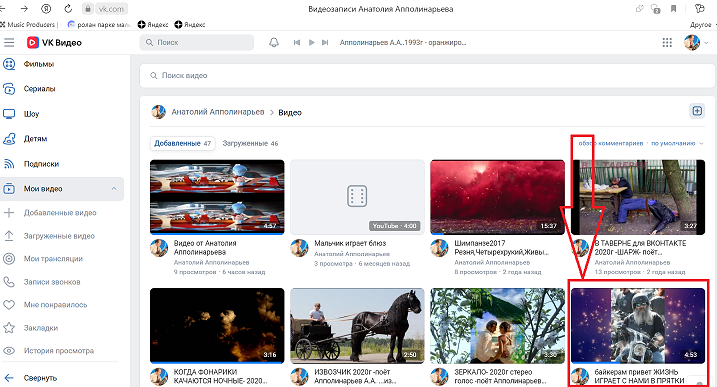Open the Шимпанзе2017 red video thumbnail
This screenshot has width=717, height=387.
tap(498, 197)
